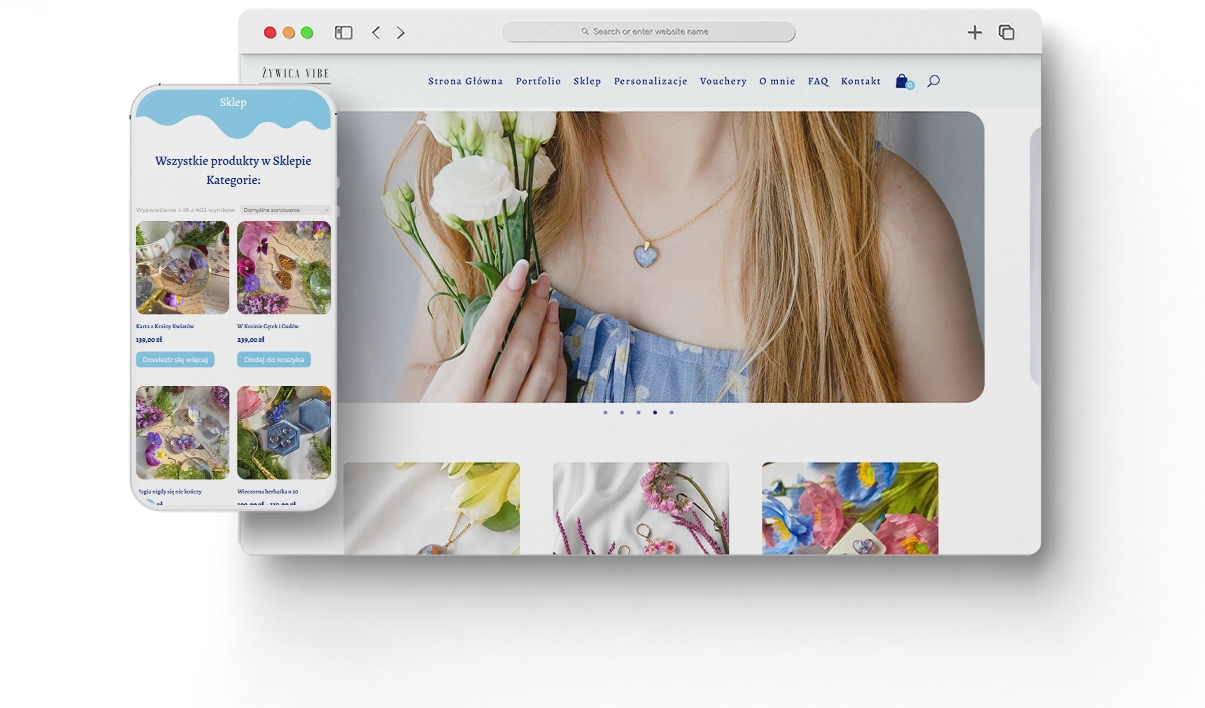The height and width of the screenshot is (708, 1205).
Task: Click the browser address search field
Action: pyautogui.click(x=649, y=32)
